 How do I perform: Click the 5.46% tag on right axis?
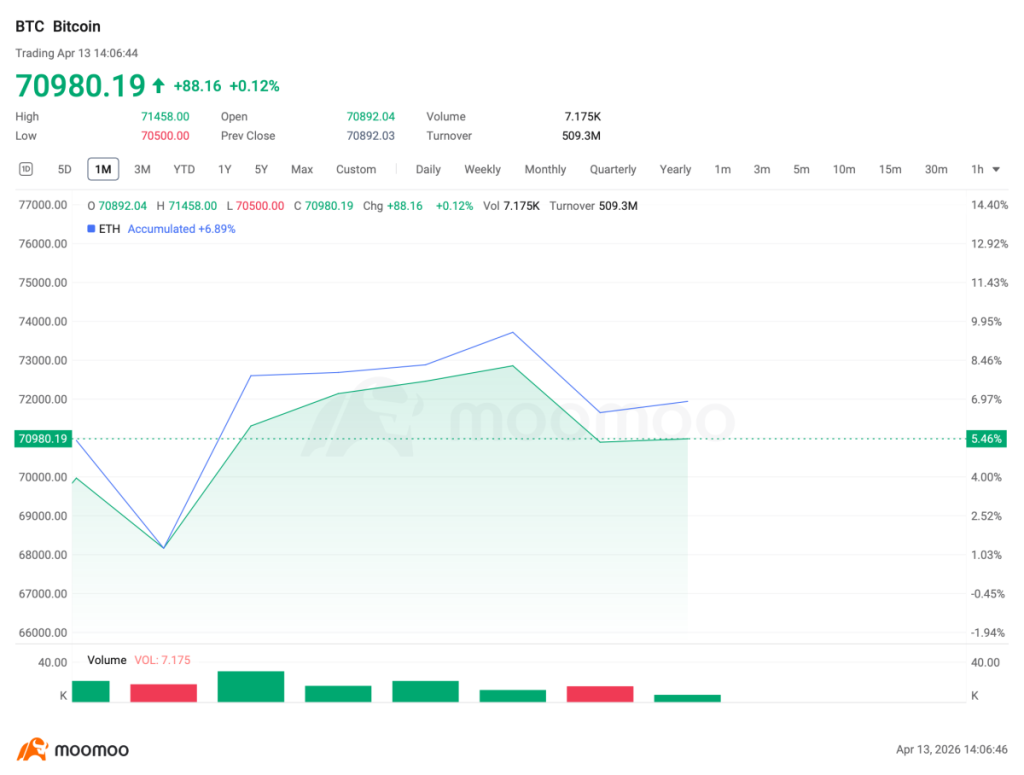pyautogui.click(x=987, y=439)
